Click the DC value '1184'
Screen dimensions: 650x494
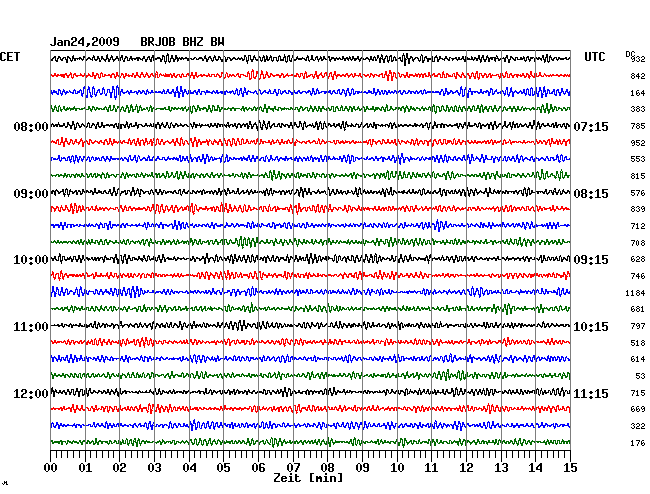(635, 293)
